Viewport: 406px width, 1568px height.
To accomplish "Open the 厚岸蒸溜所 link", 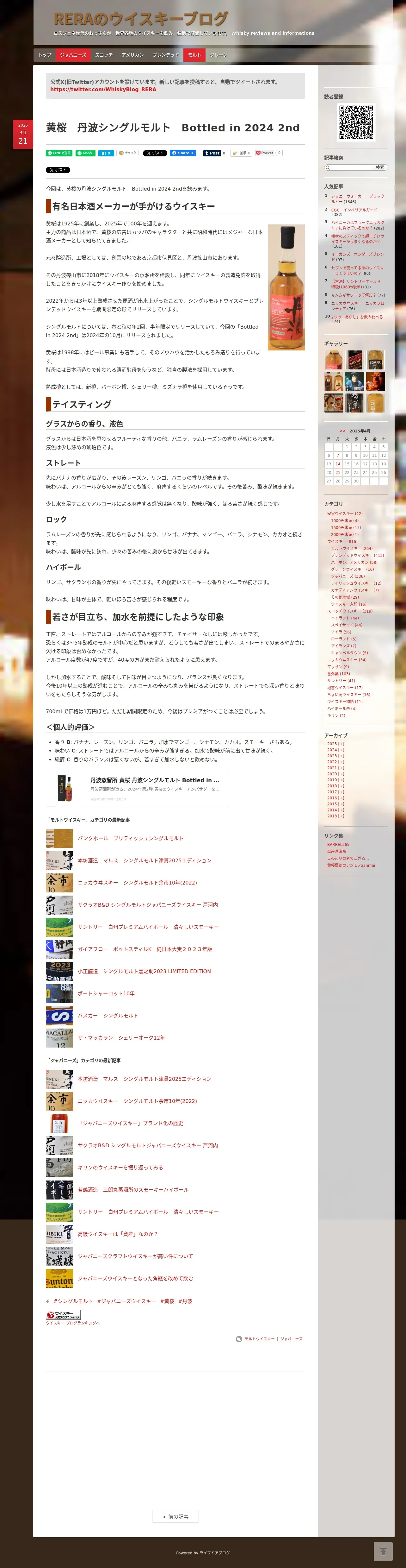I will 337,851.
